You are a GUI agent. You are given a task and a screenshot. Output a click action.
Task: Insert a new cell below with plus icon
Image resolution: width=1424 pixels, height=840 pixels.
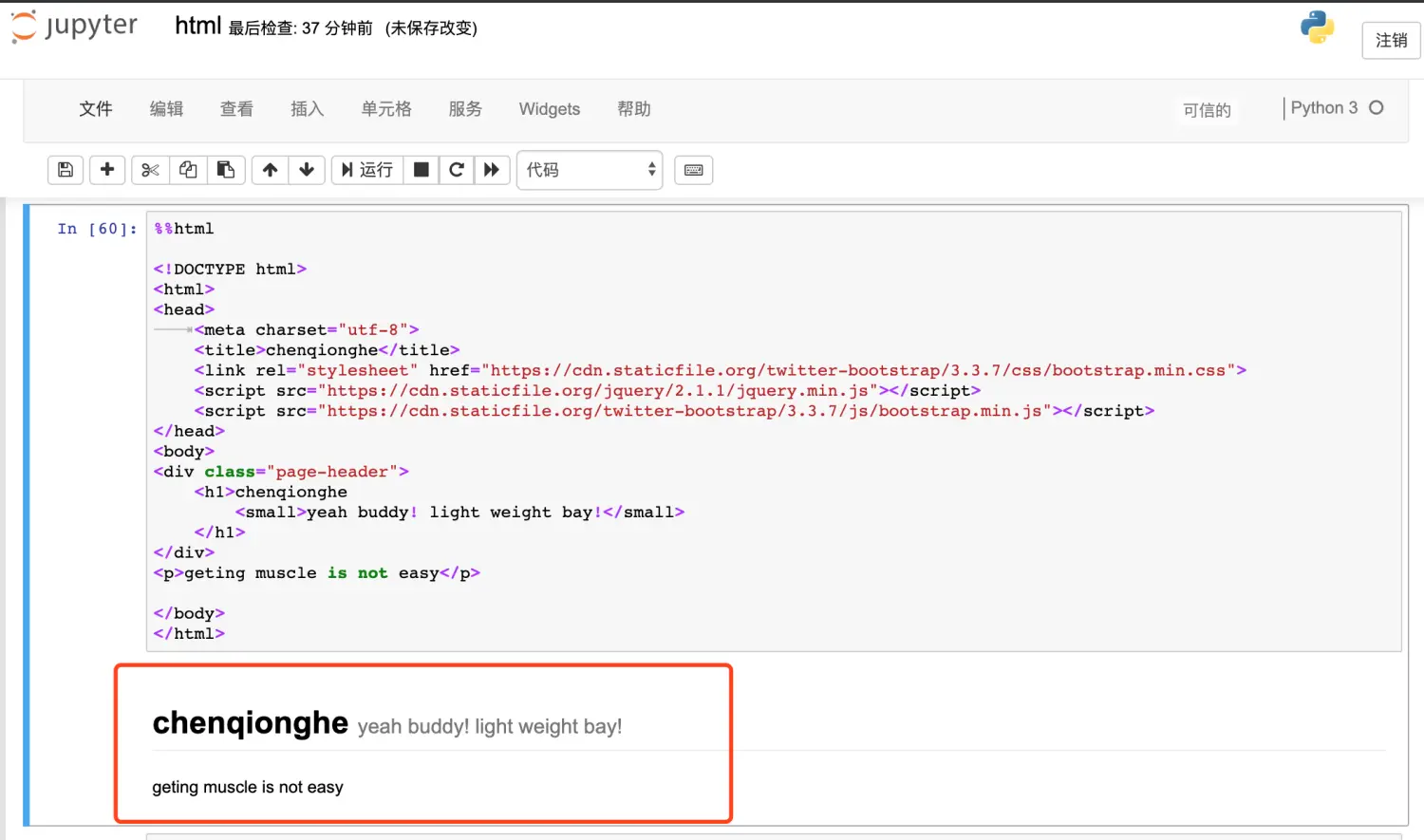tap(106, 169)
